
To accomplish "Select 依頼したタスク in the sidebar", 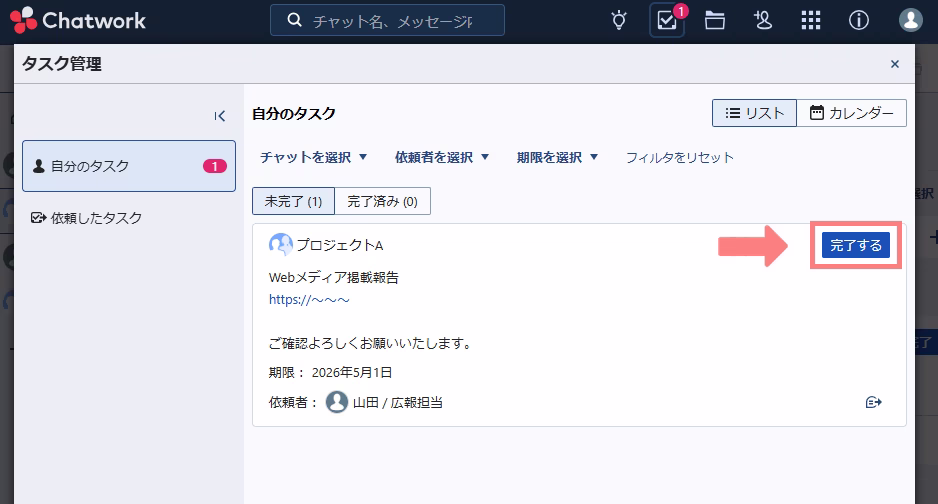I will pos(87,218).
